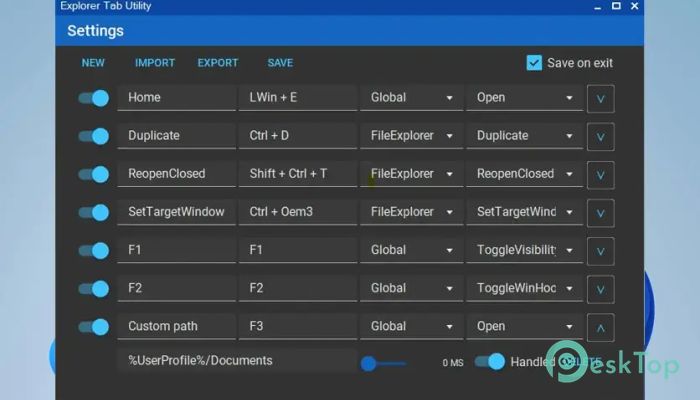Click the F2 hotkey field
The image size is (700, 400).
298,288
